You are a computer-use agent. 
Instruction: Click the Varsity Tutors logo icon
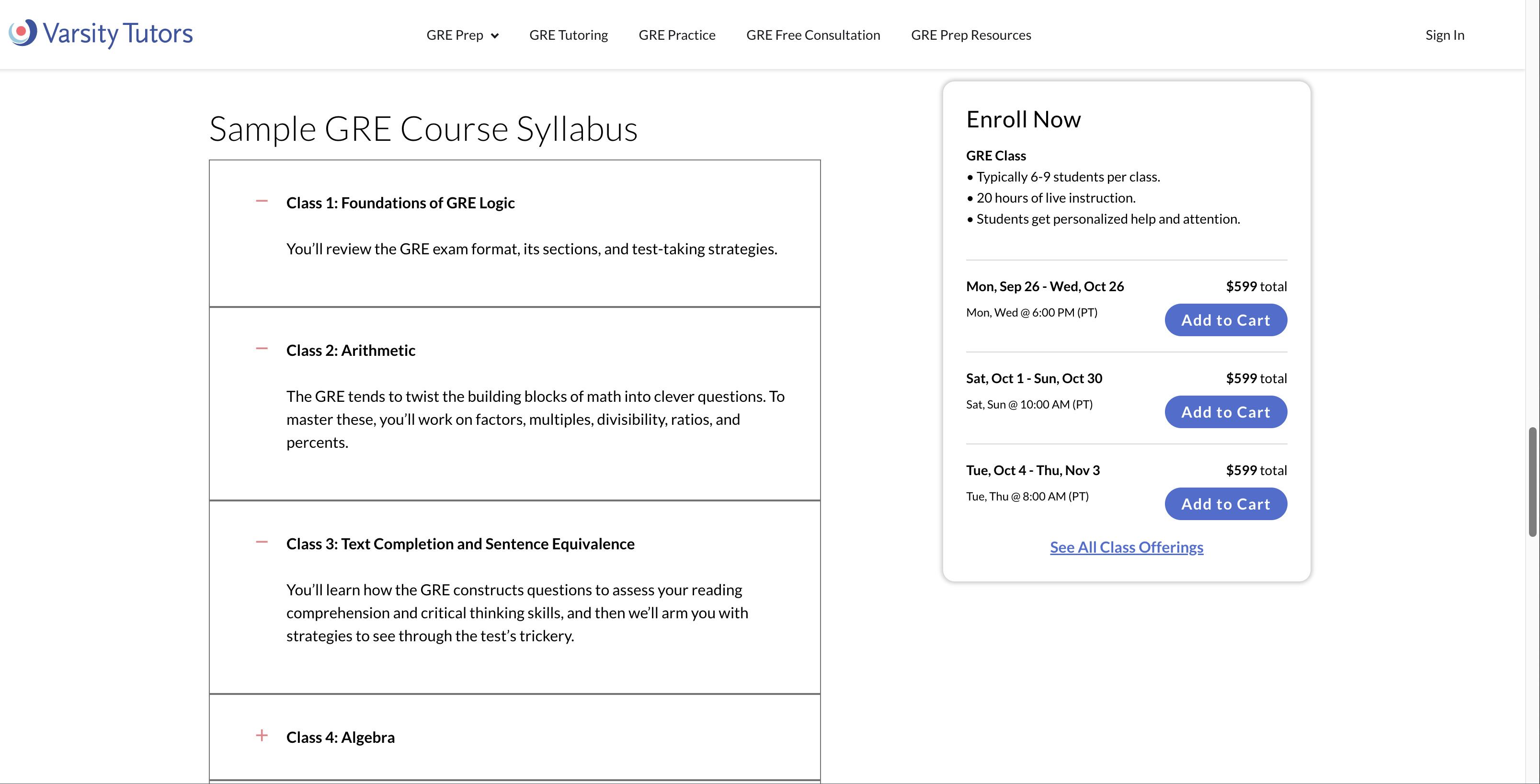pos(23,33)
